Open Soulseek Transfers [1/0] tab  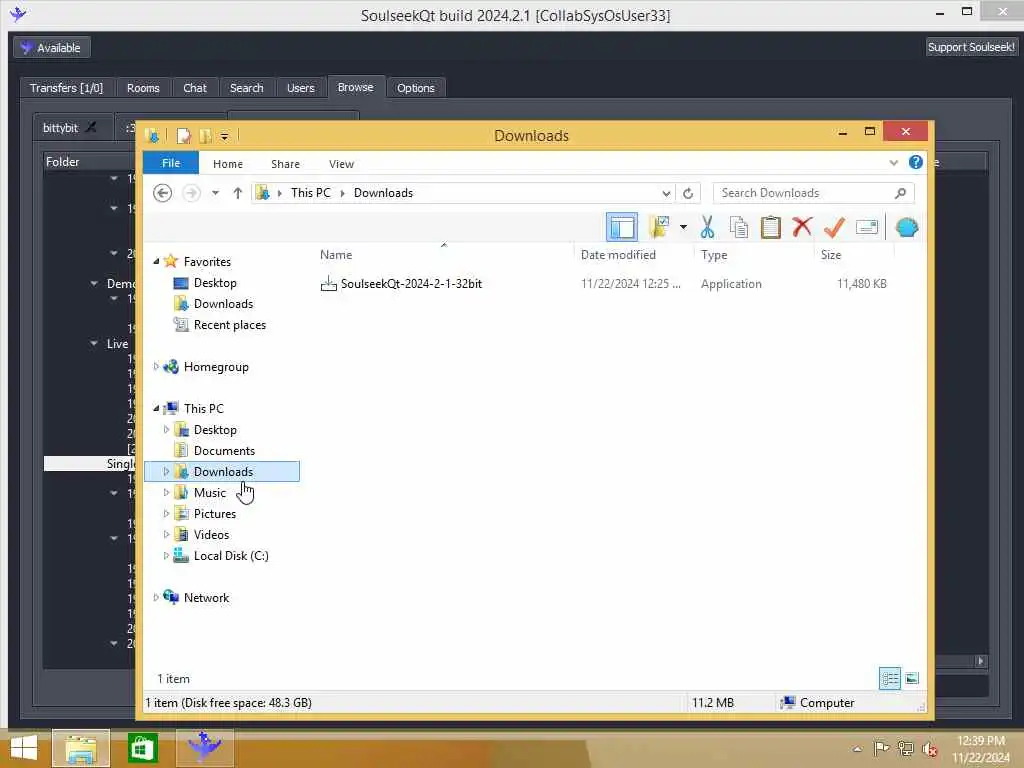pos(66,88)
